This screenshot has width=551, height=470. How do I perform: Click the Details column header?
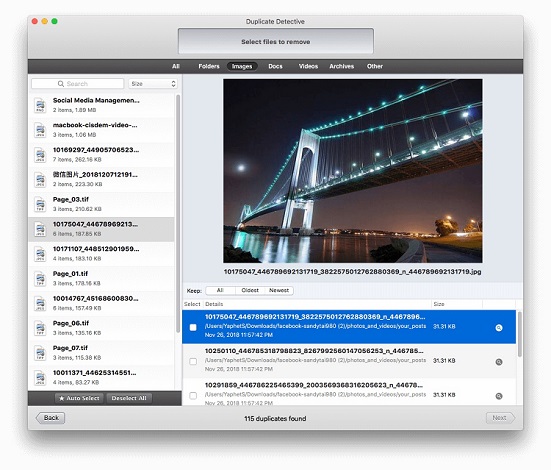[x=317, y=304]
